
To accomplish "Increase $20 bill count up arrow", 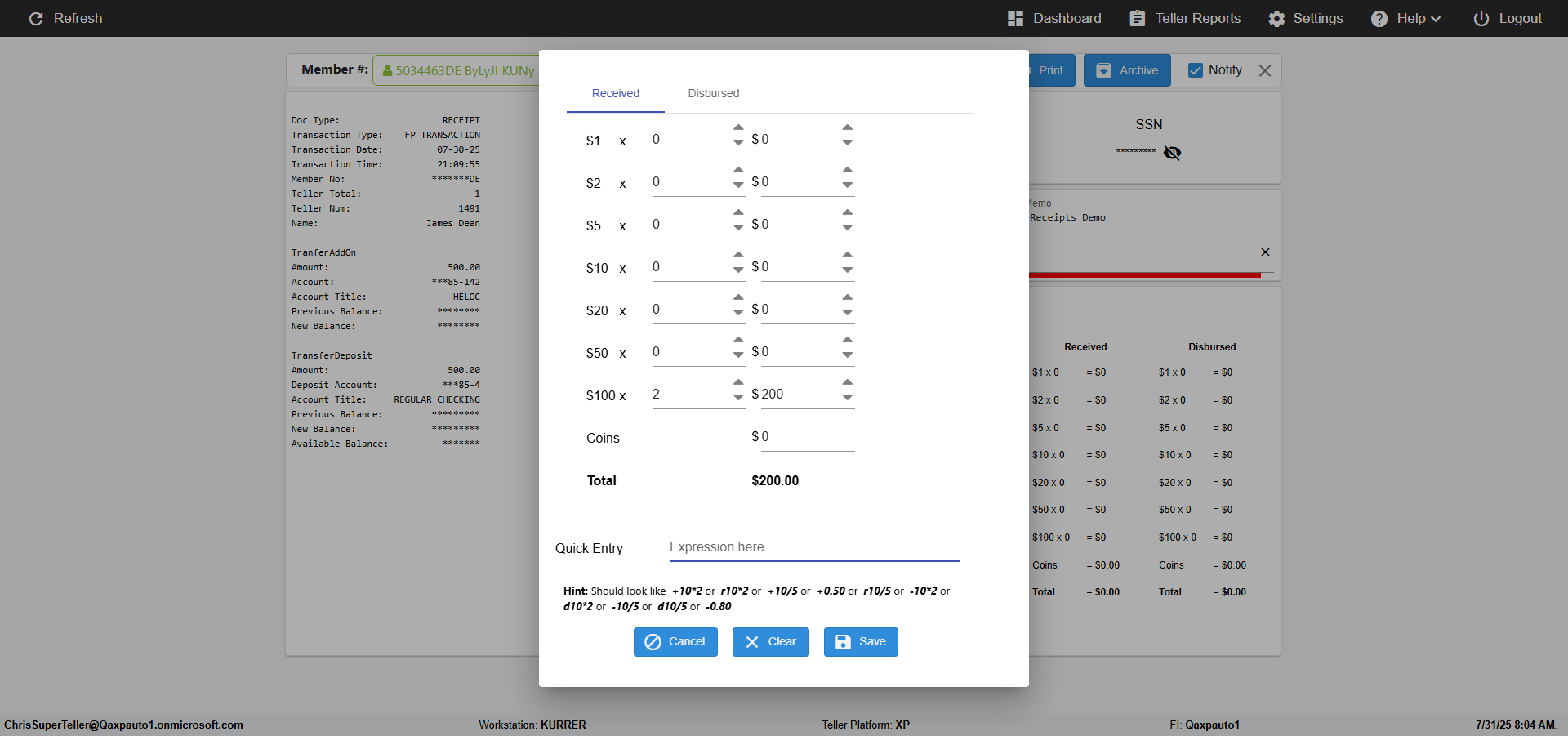I will 738,297.
